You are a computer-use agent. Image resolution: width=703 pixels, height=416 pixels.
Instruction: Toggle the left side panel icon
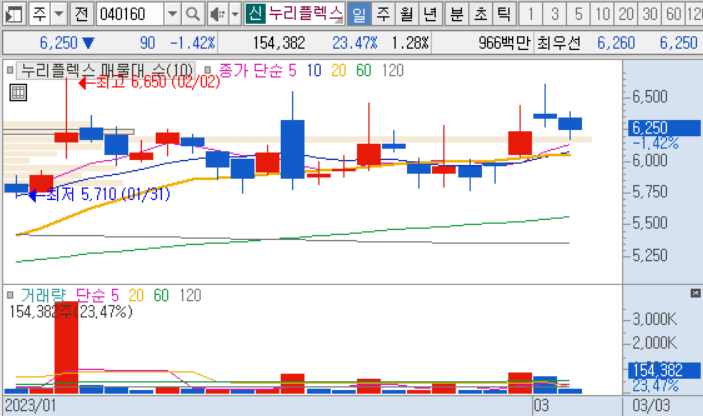[x=14, y=14]
